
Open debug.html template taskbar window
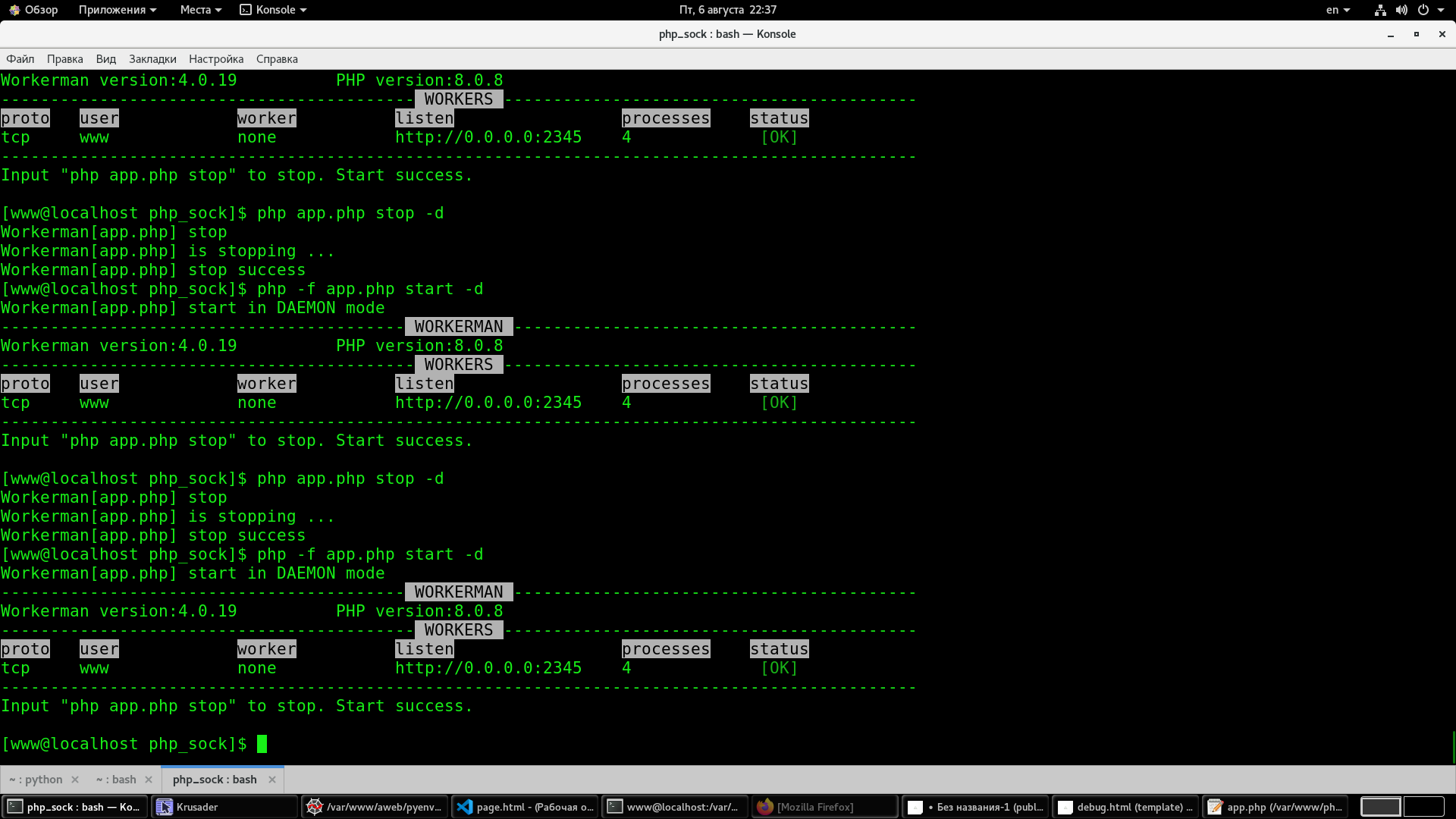1126,807
